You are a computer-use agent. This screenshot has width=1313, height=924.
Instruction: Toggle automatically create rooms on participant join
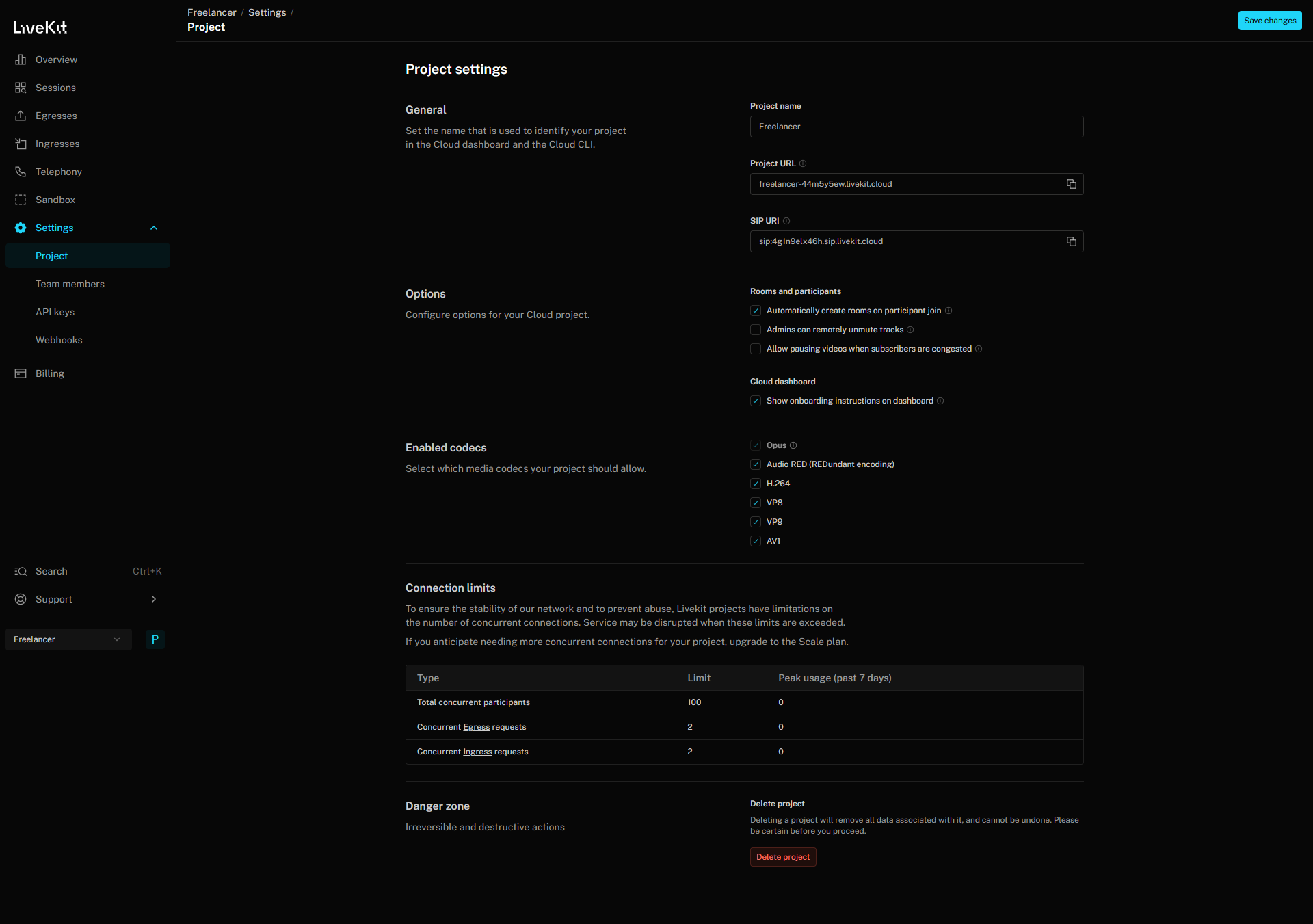[x=756, y=311]
